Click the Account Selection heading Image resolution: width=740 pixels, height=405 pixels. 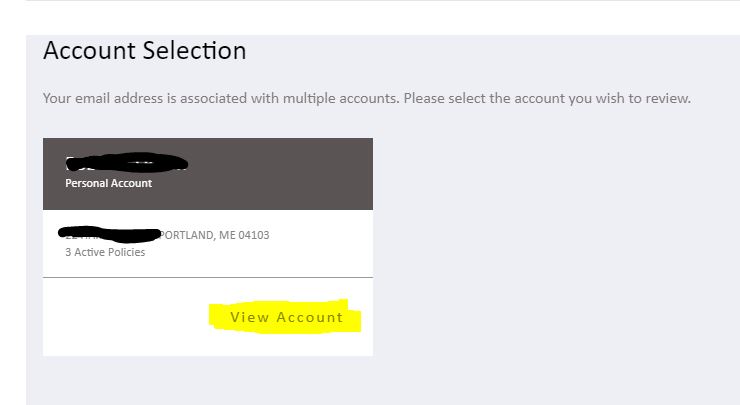click(x=144, y=51)
